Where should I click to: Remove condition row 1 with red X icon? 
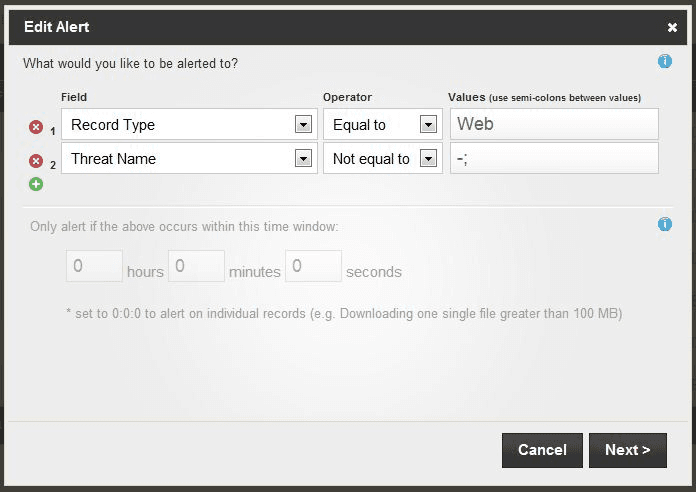coord(36,127)
